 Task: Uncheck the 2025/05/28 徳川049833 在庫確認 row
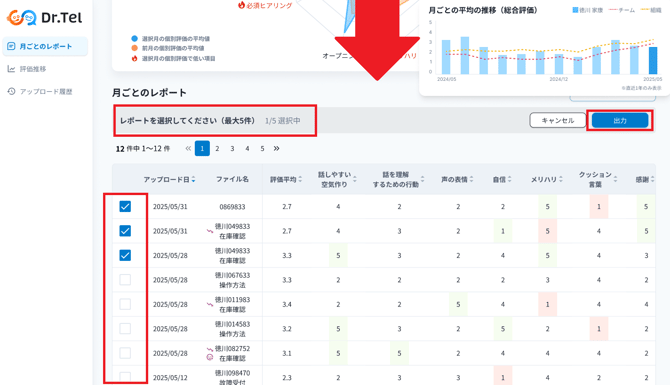point(125,255)
